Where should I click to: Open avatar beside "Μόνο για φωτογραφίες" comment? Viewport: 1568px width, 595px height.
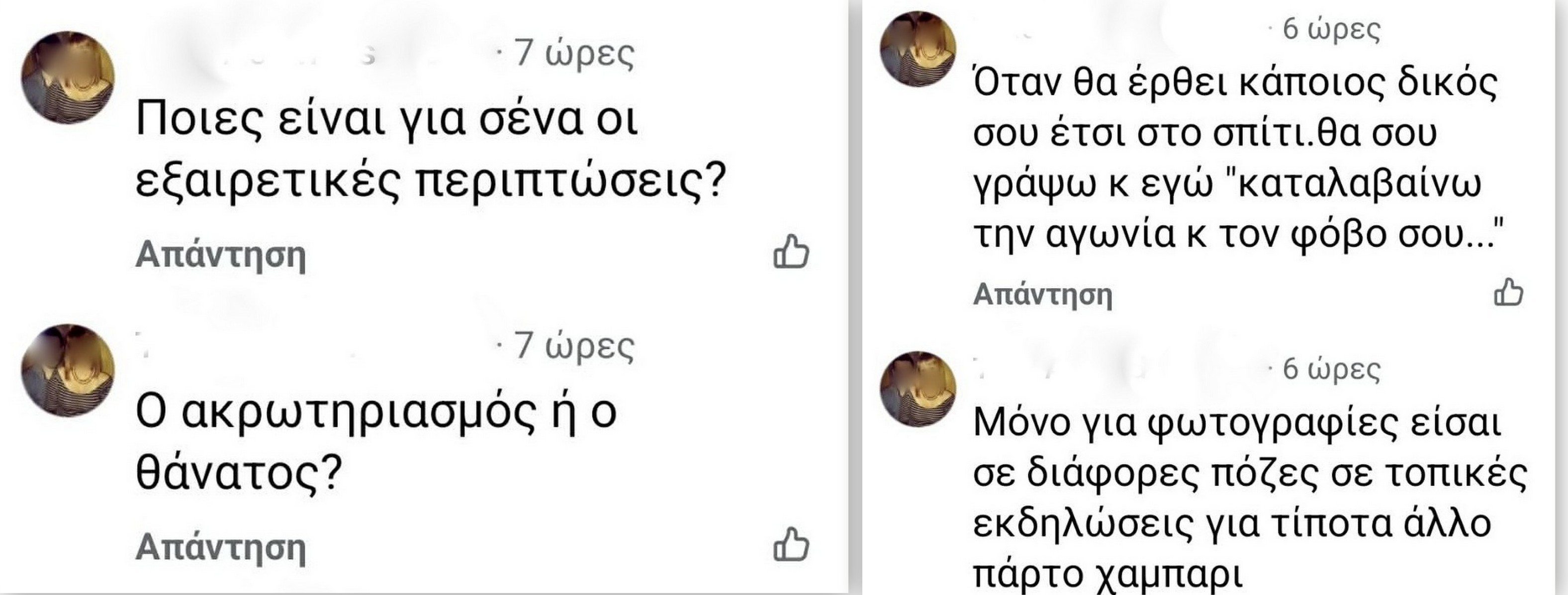[x=919, y=389]
